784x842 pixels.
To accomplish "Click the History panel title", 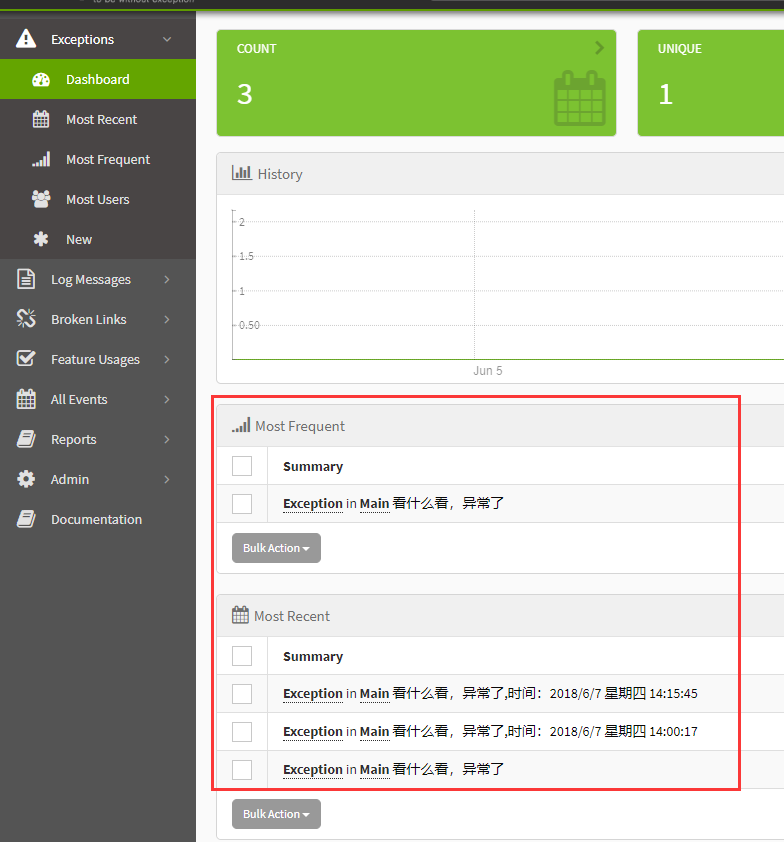I will [280, 174].
